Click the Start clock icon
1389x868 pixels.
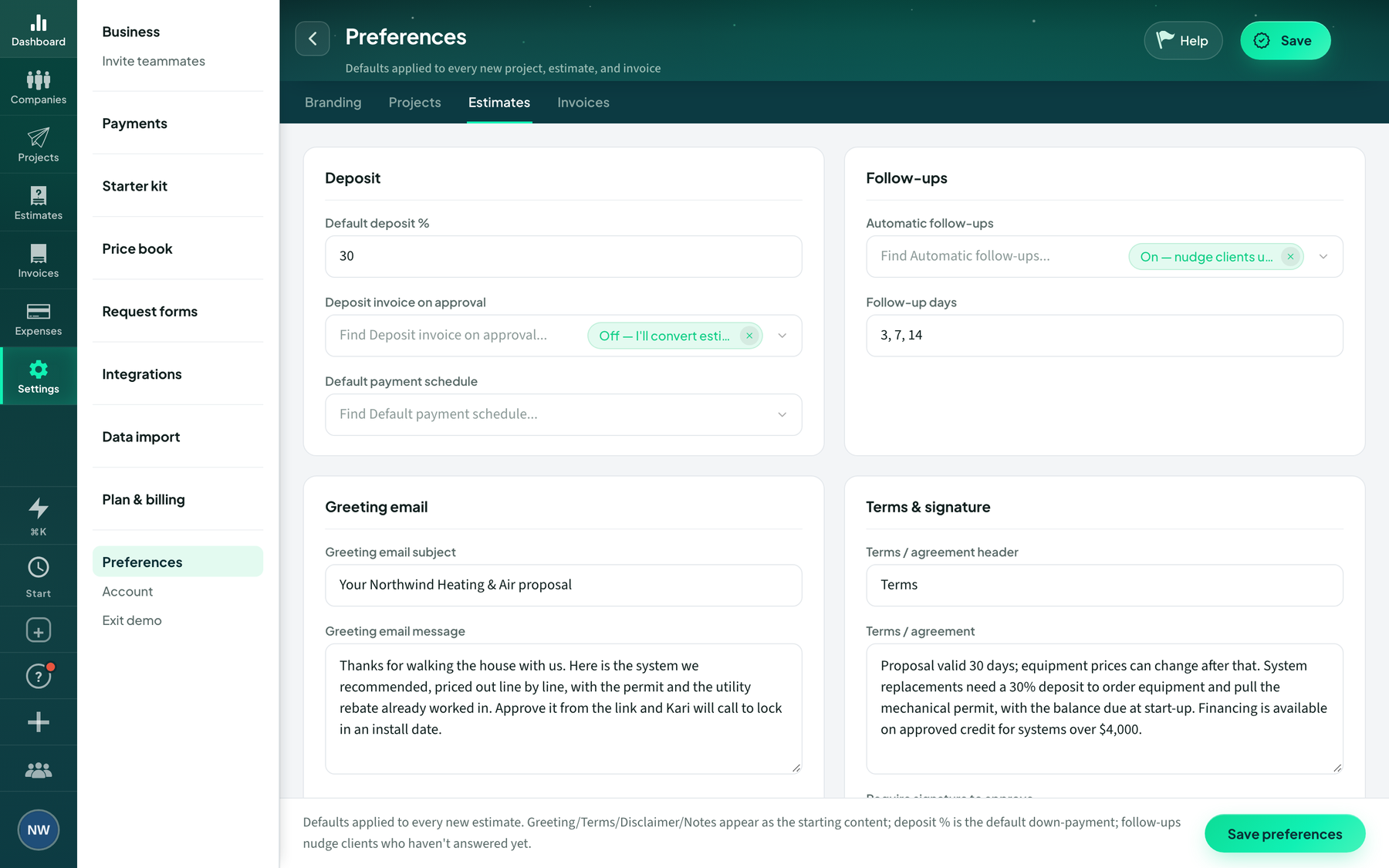tap(39, 576)
